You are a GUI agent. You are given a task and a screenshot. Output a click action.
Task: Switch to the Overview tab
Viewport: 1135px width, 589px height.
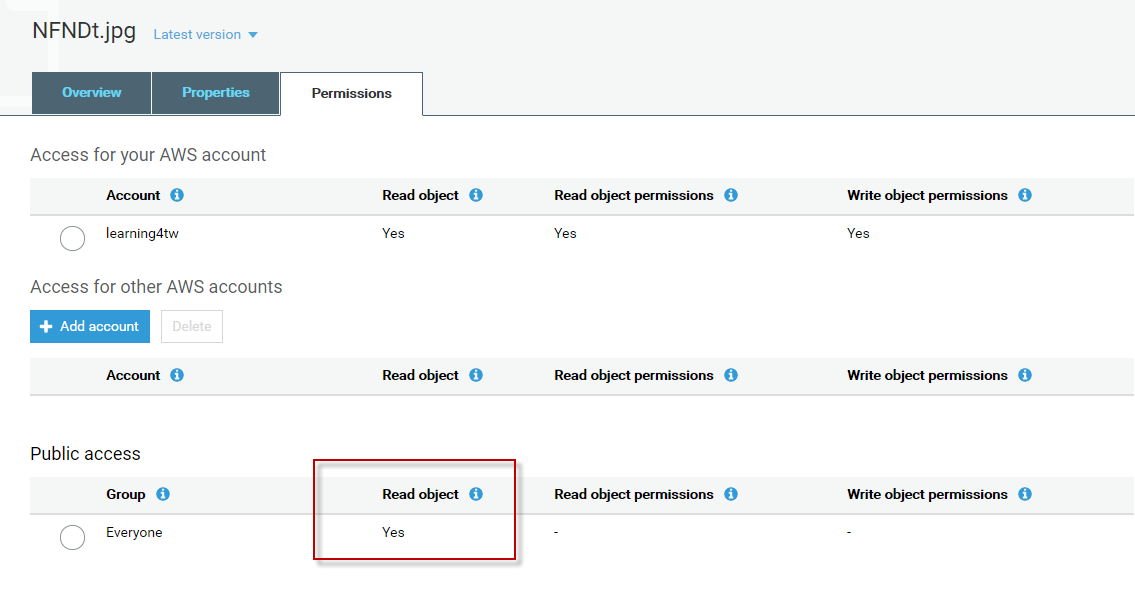point(92,93)
